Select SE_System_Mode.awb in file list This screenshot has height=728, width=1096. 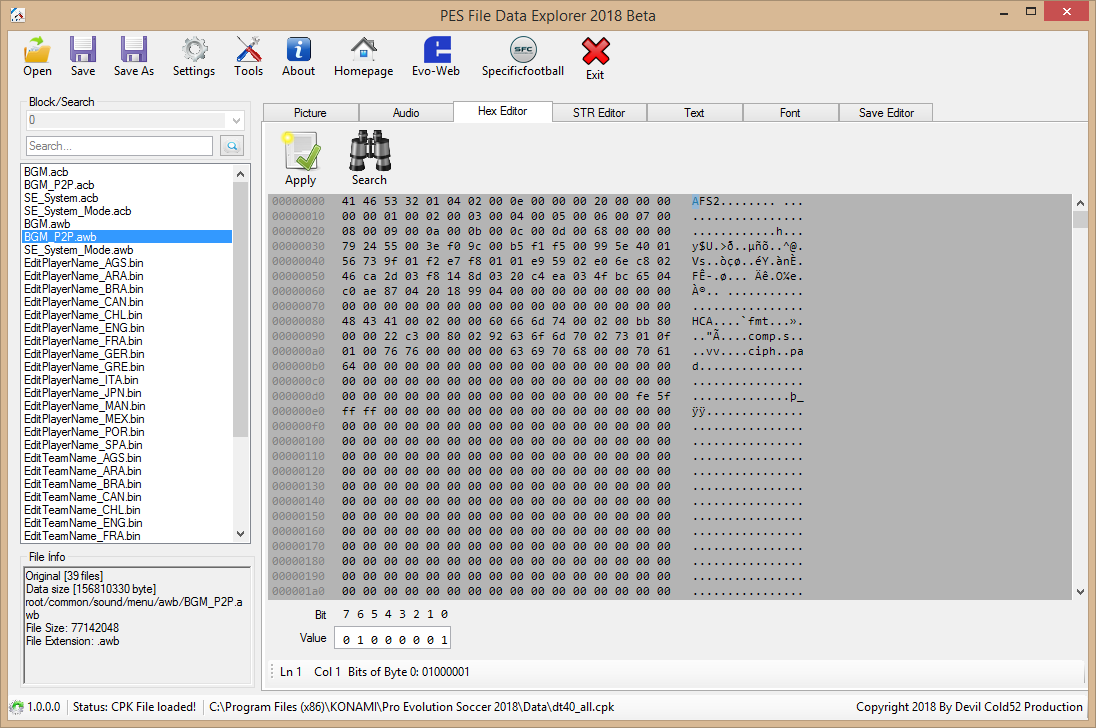78,250
